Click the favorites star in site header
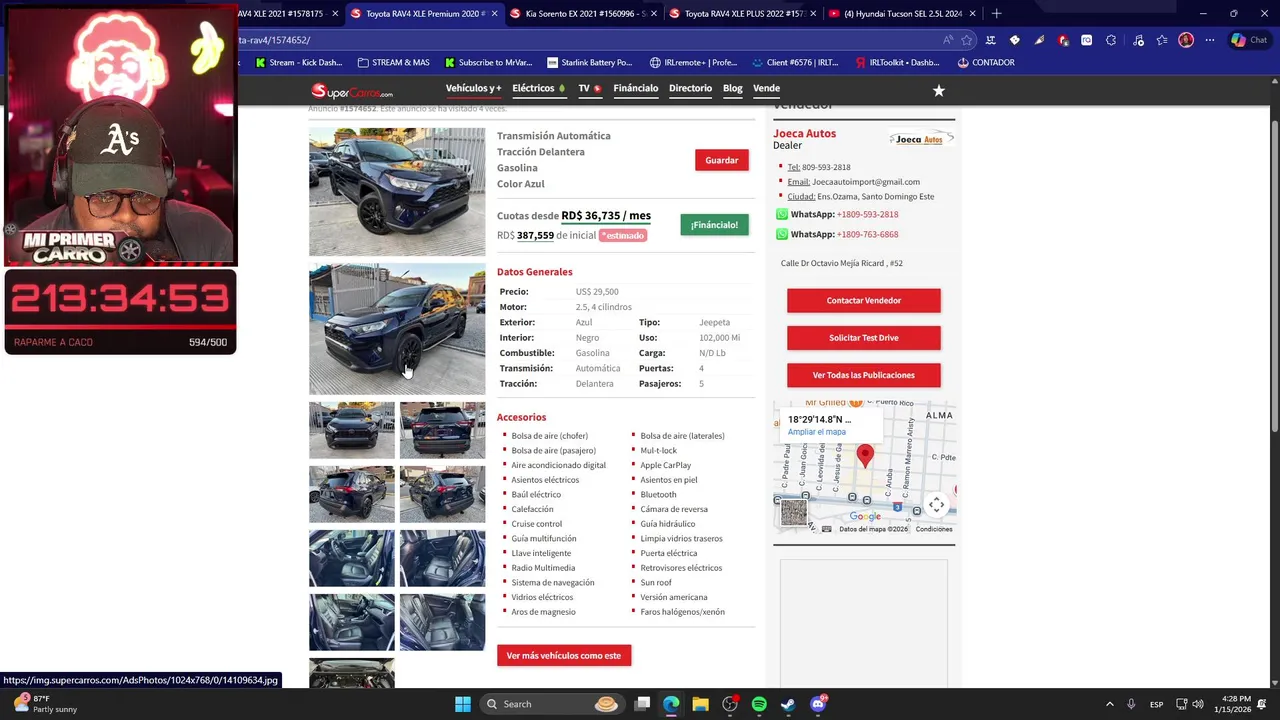This screenshot has height=720, width=1280. [938, 90]
